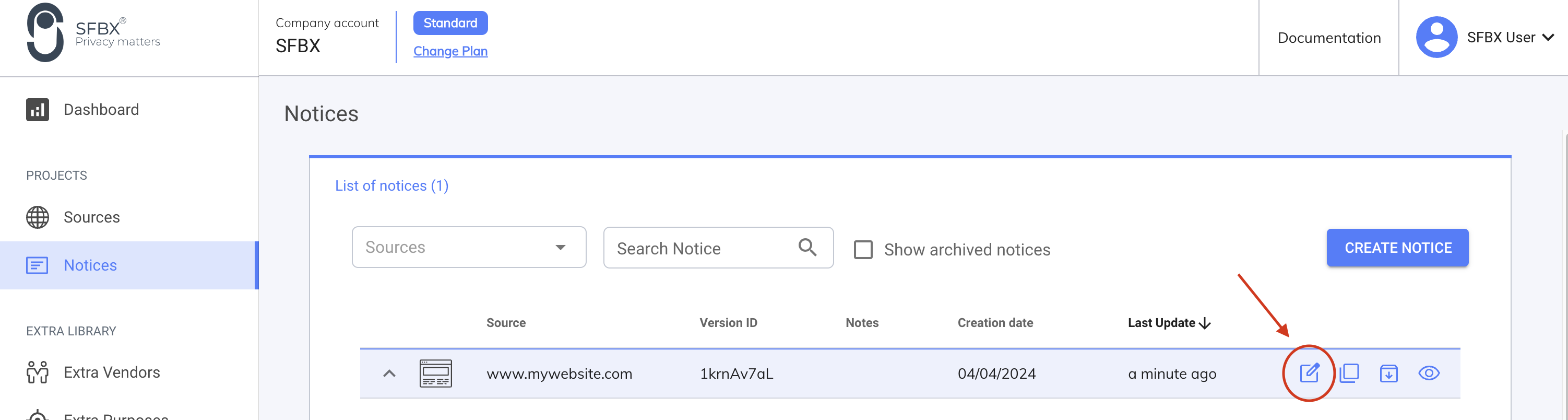Click the search magnifier icon in Search Notice
1568x420 pixels.
point(807,248)
